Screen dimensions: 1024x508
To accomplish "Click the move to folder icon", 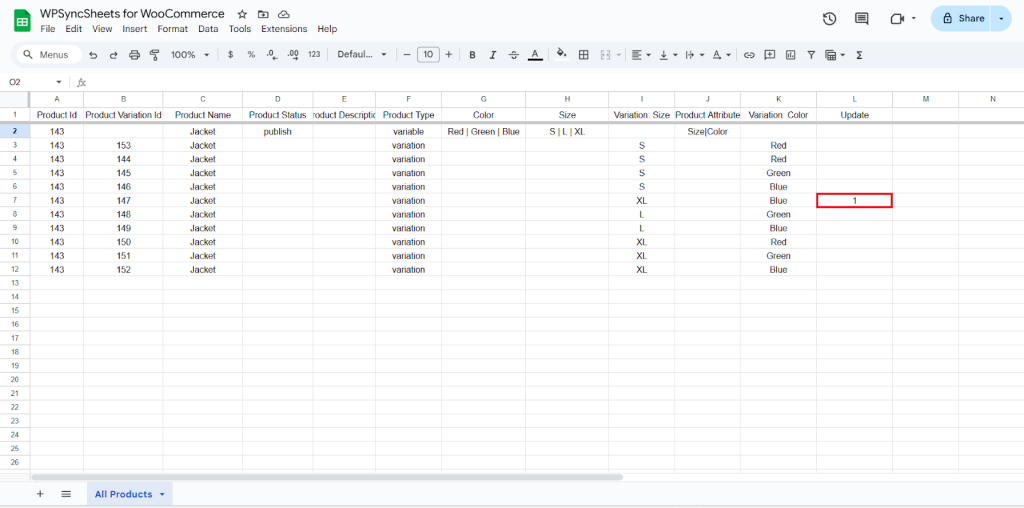I will 263,14.
